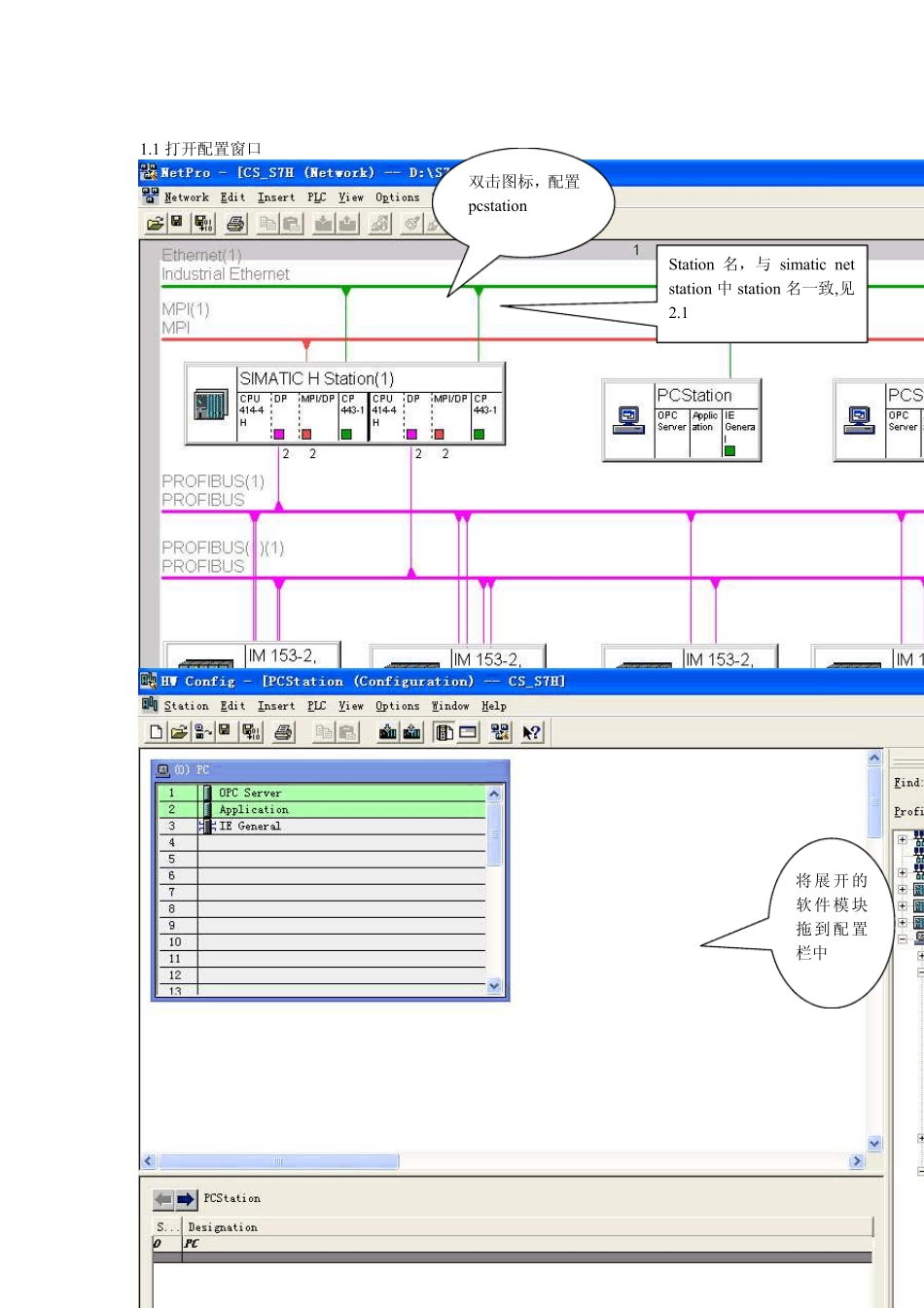Select OPC Server row in PC rack

[x=322, y=793]
